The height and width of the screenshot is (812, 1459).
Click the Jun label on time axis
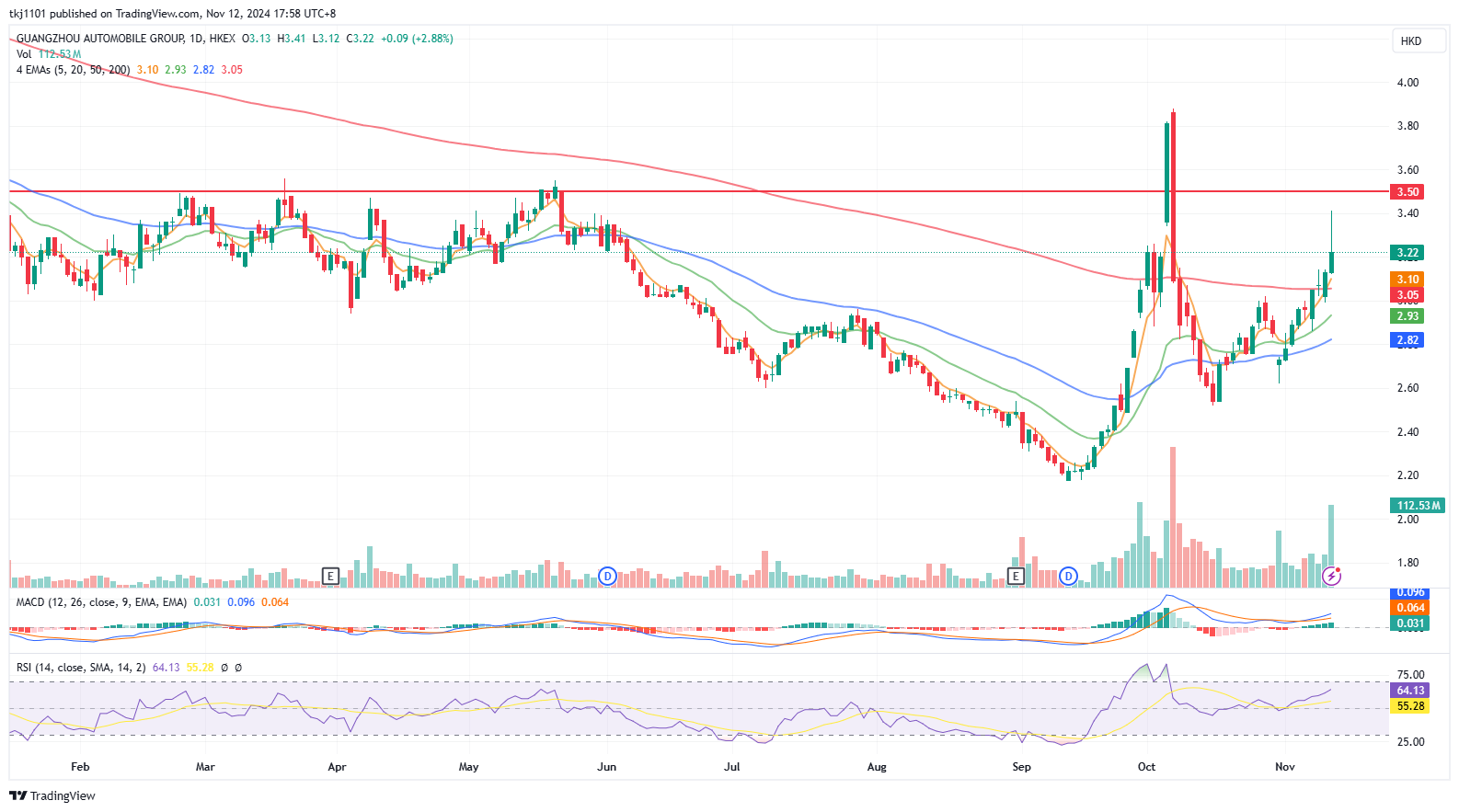606,767
